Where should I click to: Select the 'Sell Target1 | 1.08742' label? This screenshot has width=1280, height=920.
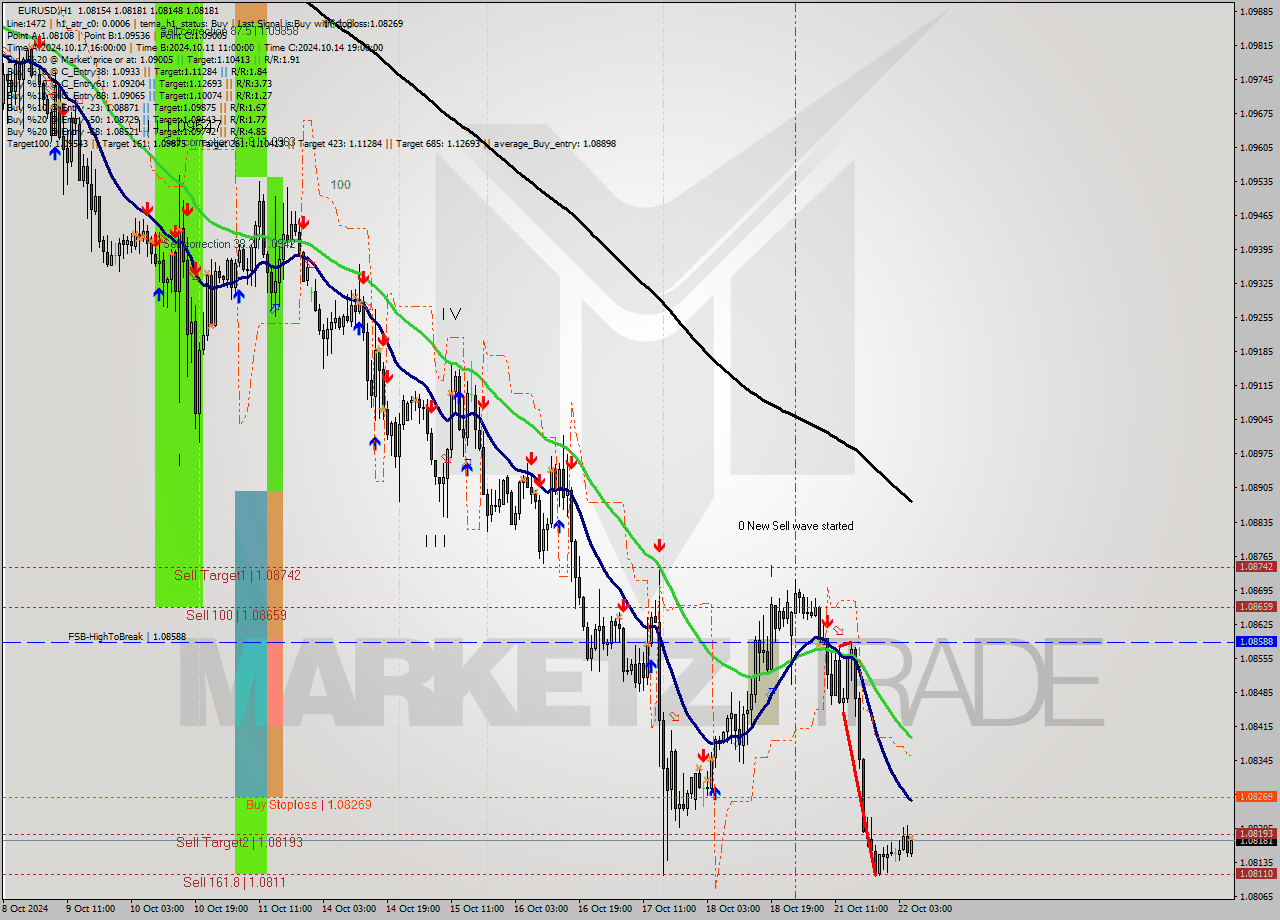(x=237, y=575)
